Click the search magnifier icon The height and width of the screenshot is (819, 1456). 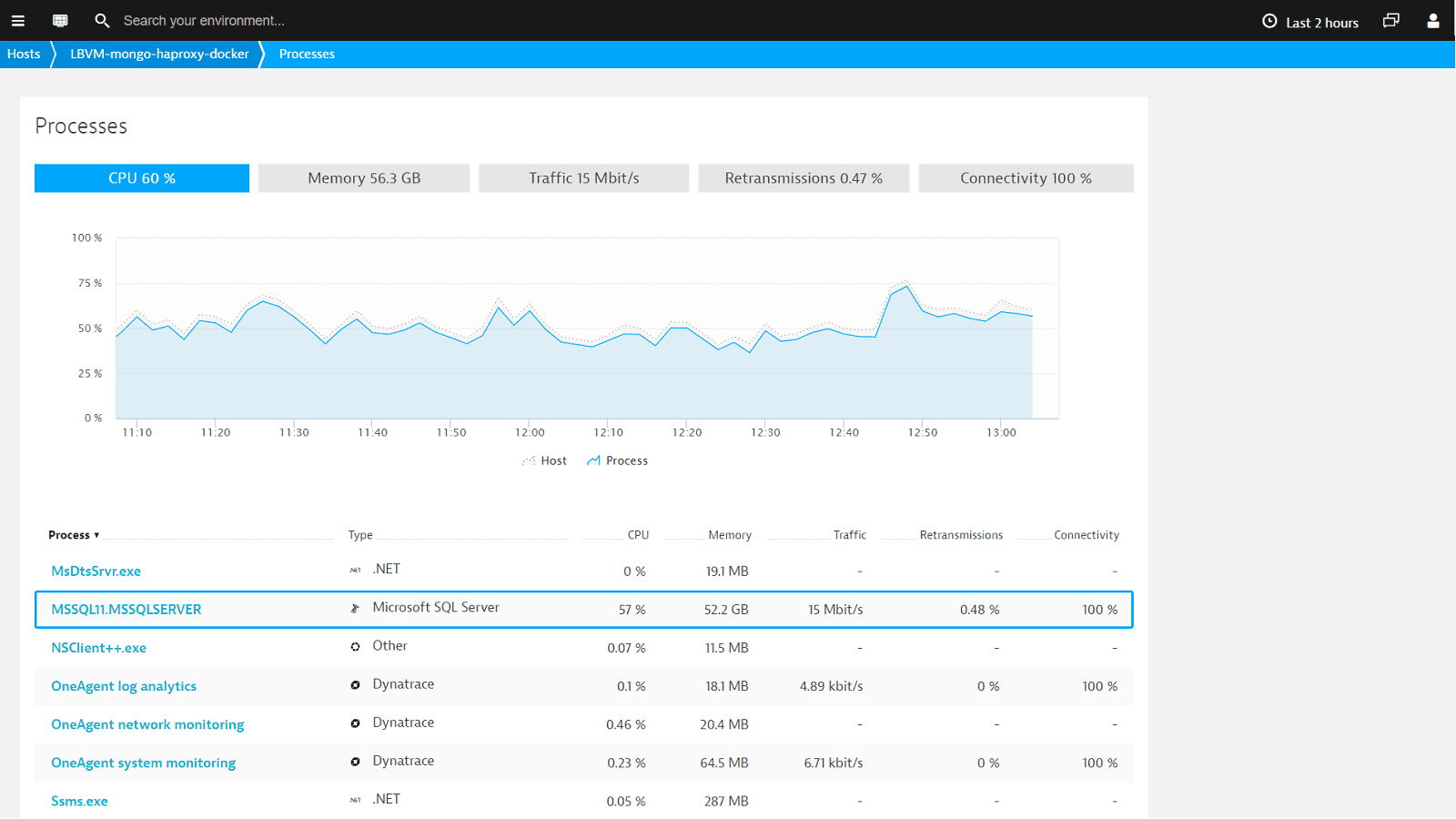pyautogui.click(x=102, y=20)
